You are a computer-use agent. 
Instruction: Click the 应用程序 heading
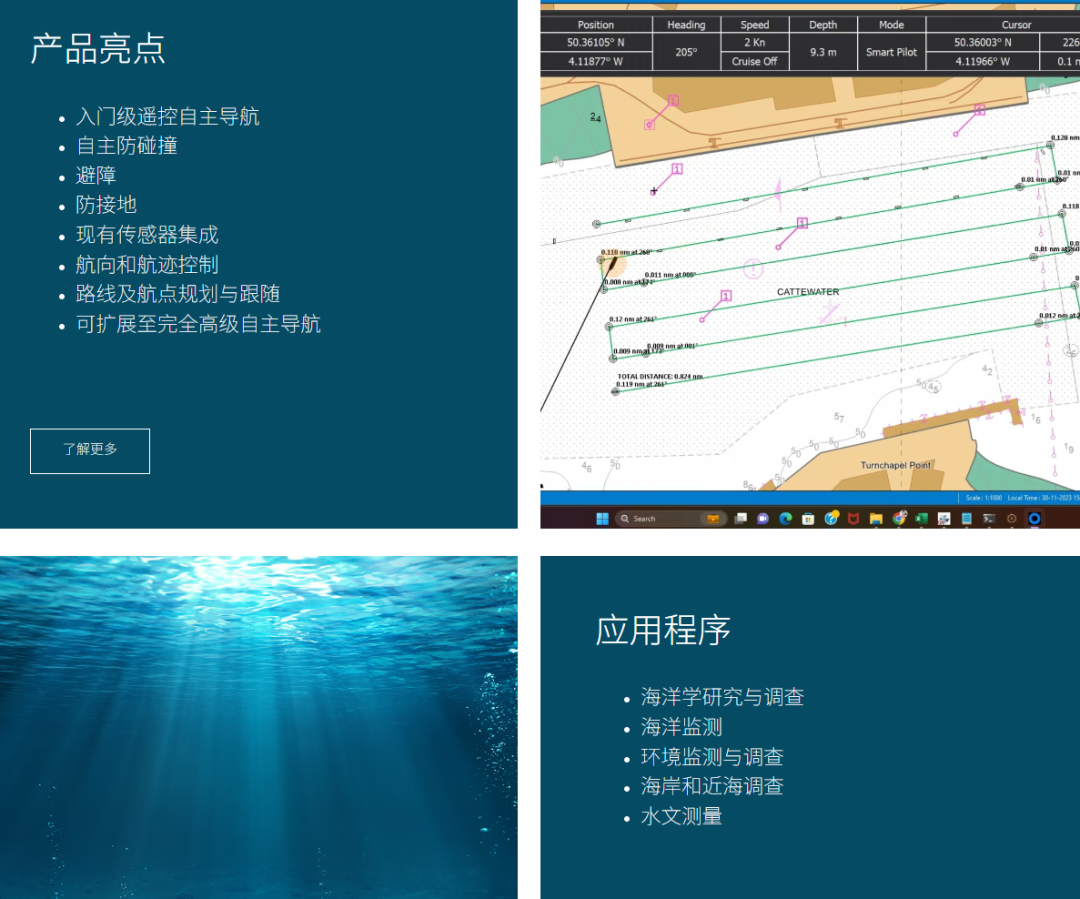pyautogui.click(x=663, y=630)
